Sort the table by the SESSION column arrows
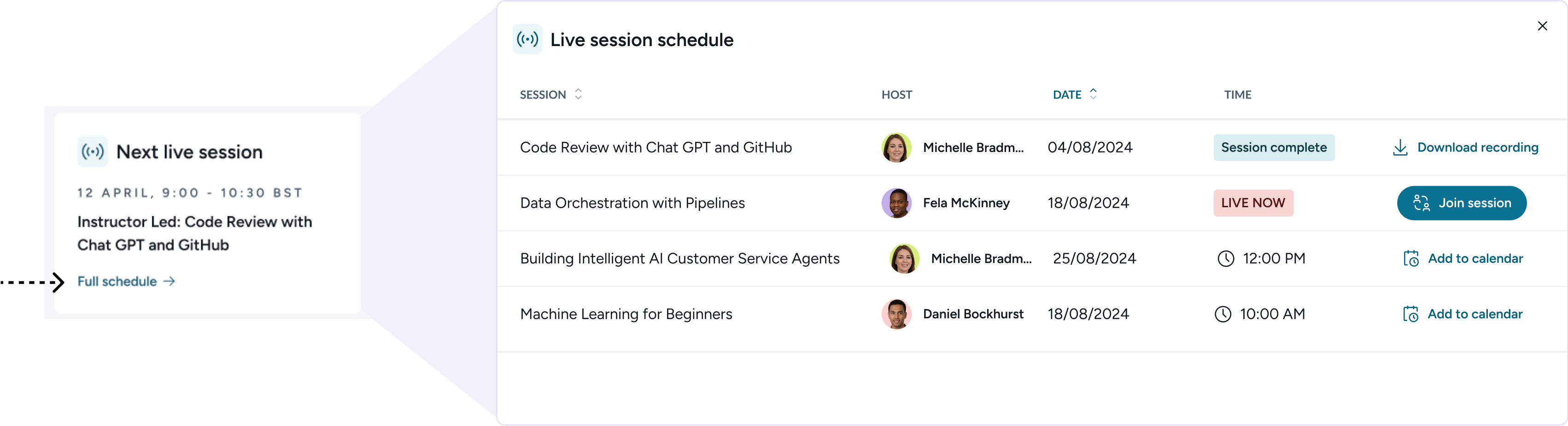The width and height of the screenshot is (1568, 426). 578,94
